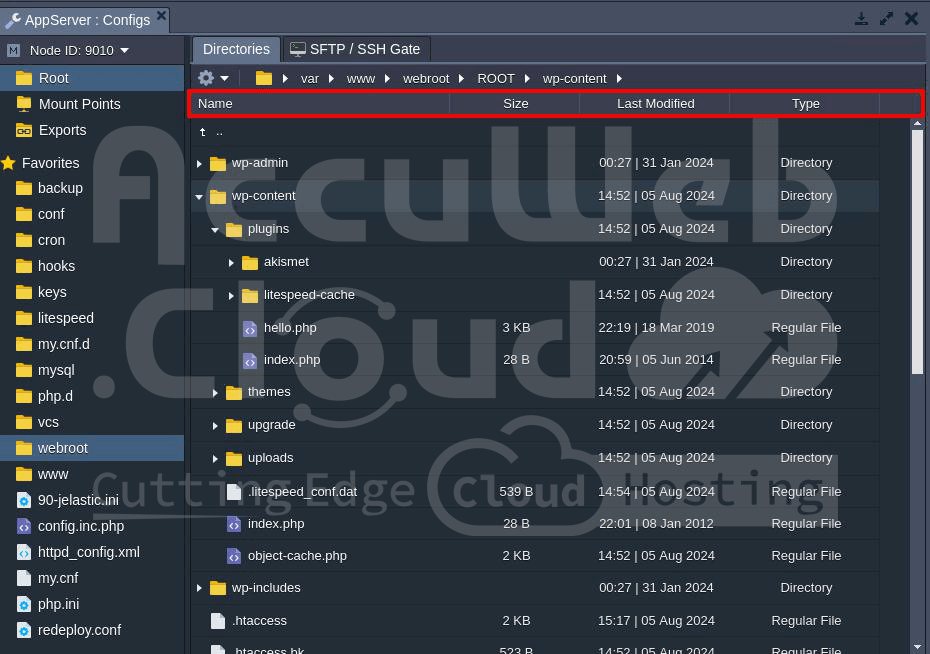Click the download icon in the title bar
Image resolution: width=930 pixels, height=654 pixels.
(861, 19)
